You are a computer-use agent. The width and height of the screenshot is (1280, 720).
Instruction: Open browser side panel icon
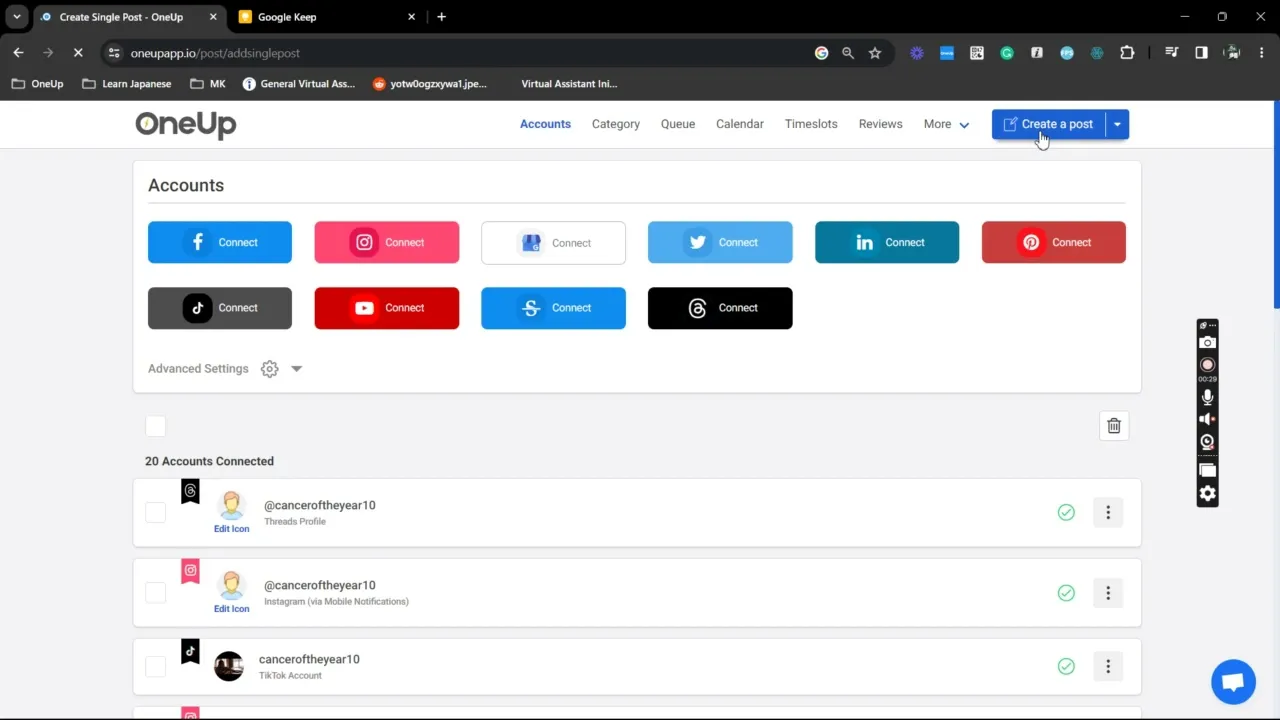pyautogui.click(x=1201, y=53)
